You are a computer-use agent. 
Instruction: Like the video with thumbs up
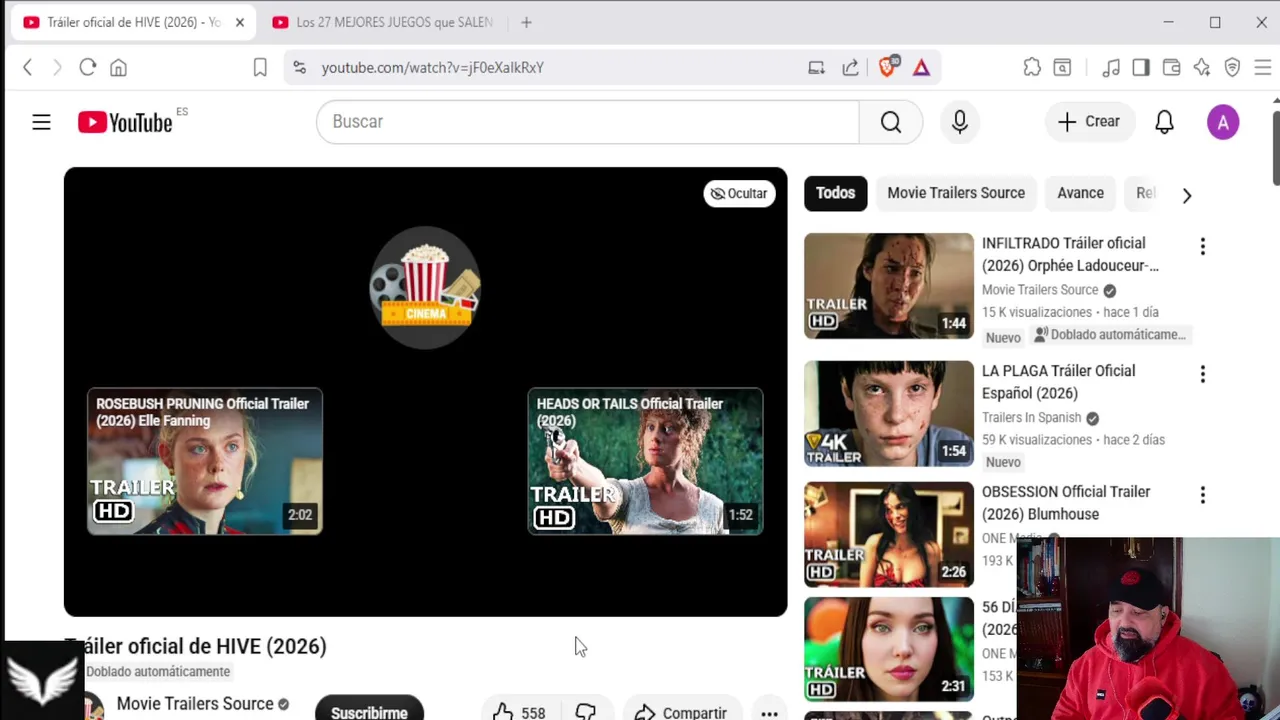tap(519, 712)
